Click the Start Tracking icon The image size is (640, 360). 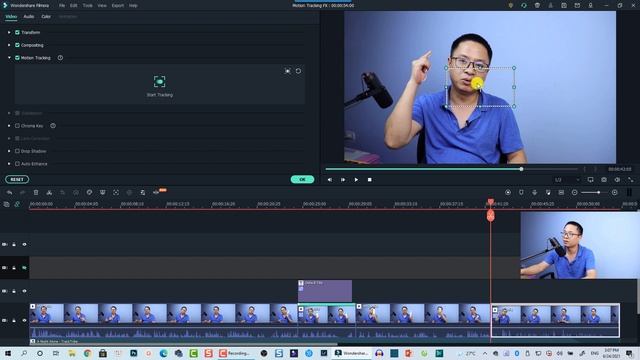coord(160,81)
